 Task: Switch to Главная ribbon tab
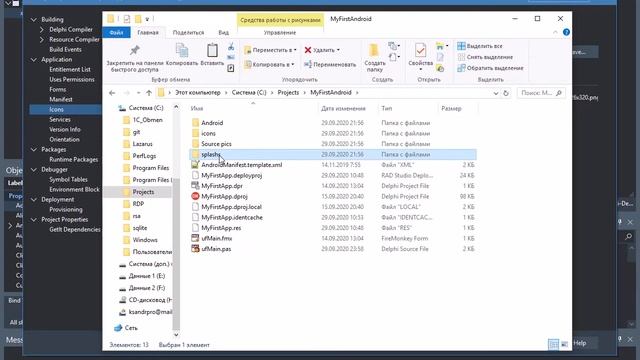[x=148, y=32]
